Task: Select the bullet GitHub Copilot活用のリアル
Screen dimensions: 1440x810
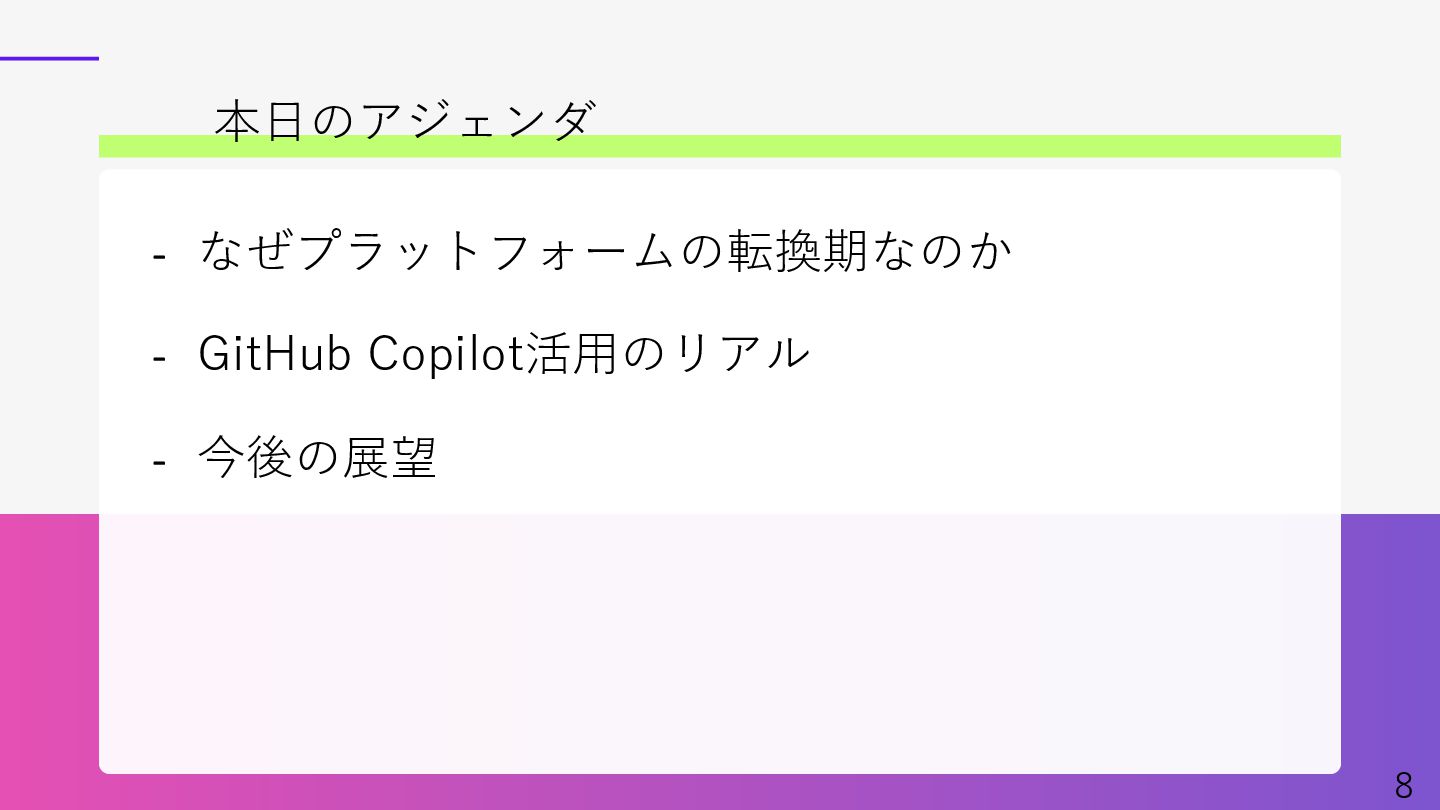Action: [x=503, y=354]
